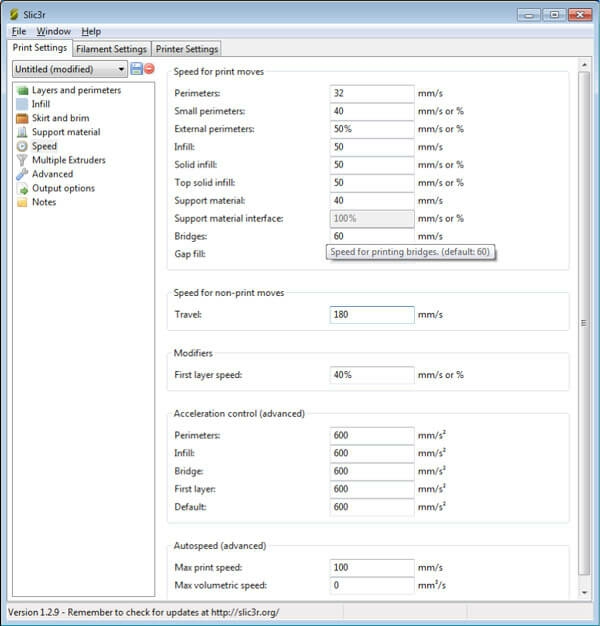Select the Notes folder item

[43, 202]
